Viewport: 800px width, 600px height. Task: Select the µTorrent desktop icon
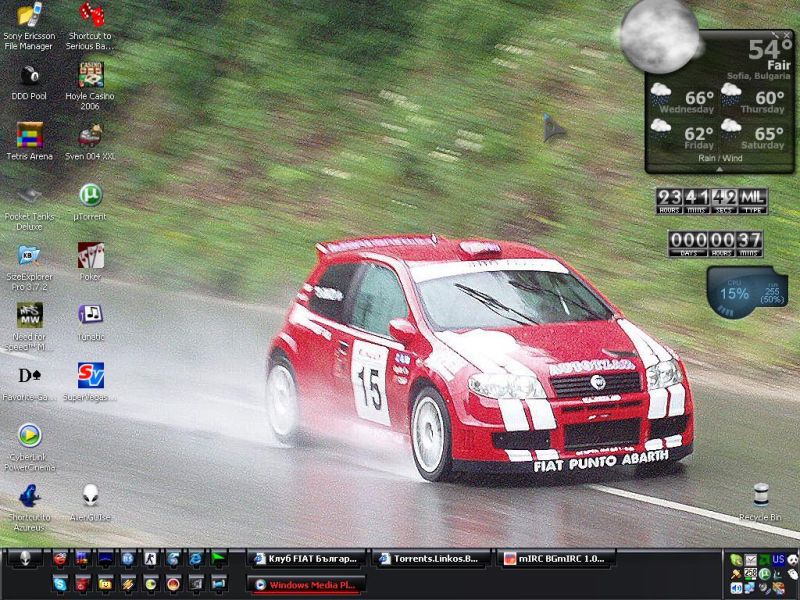(90, 203)
